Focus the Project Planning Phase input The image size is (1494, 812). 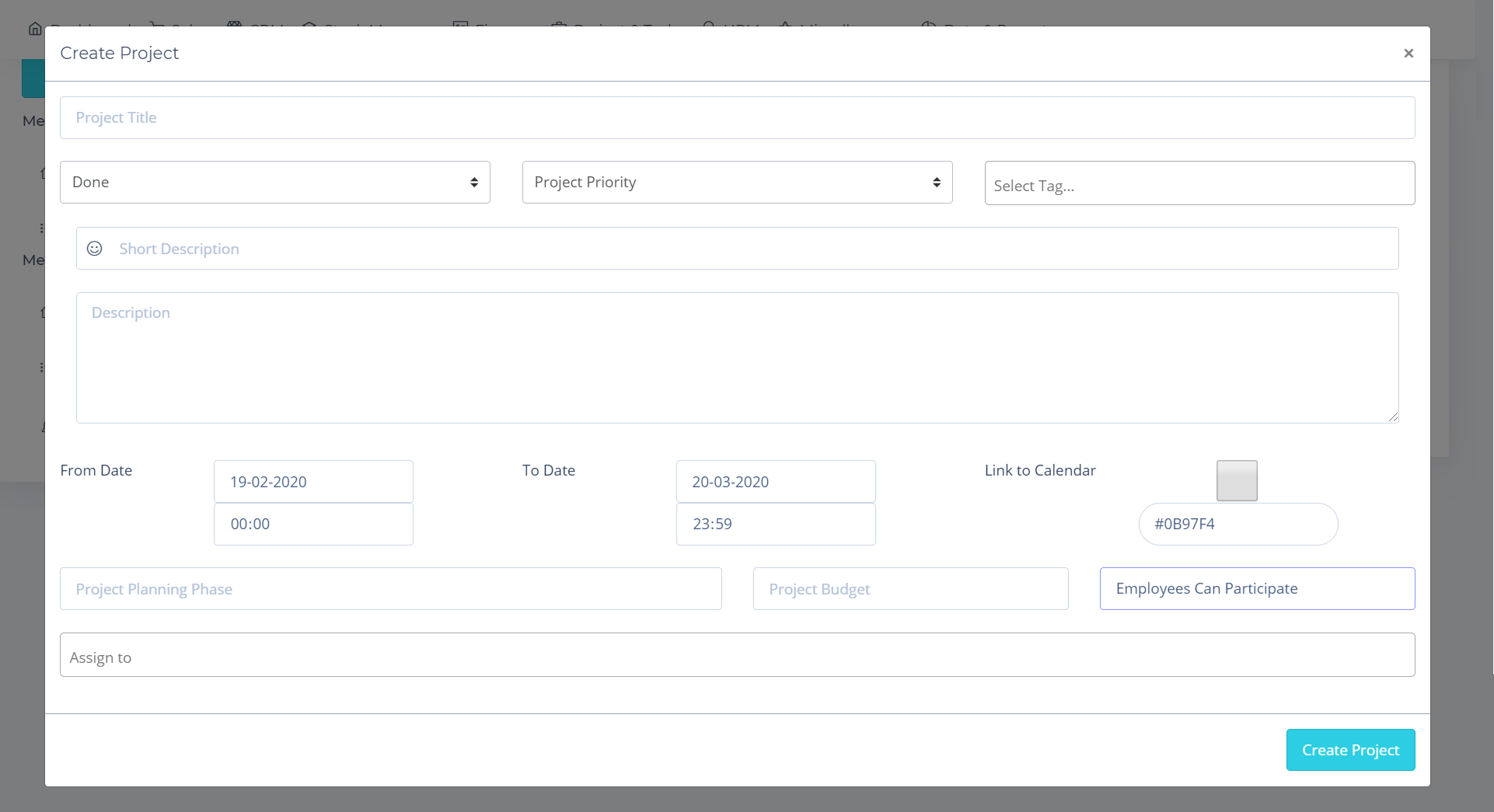[390, 589]
